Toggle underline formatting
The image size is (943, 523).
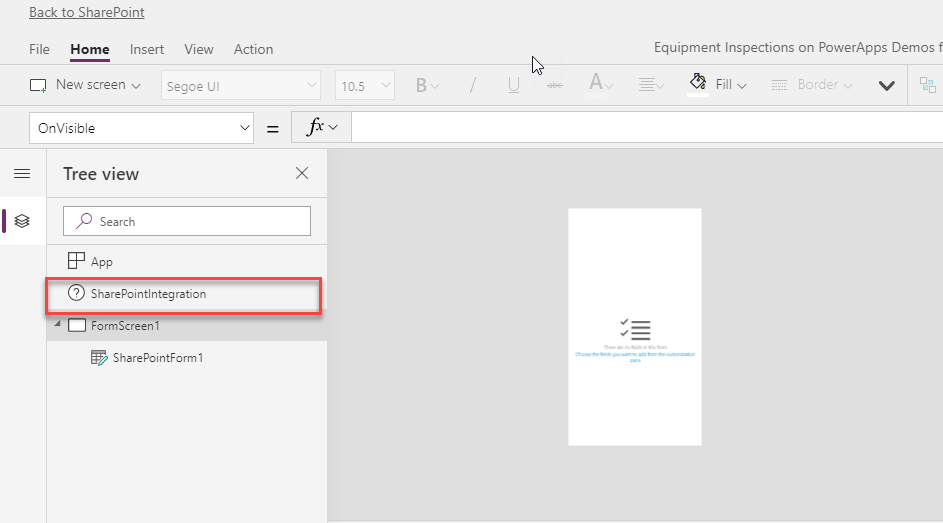click(x=514, y=85)
